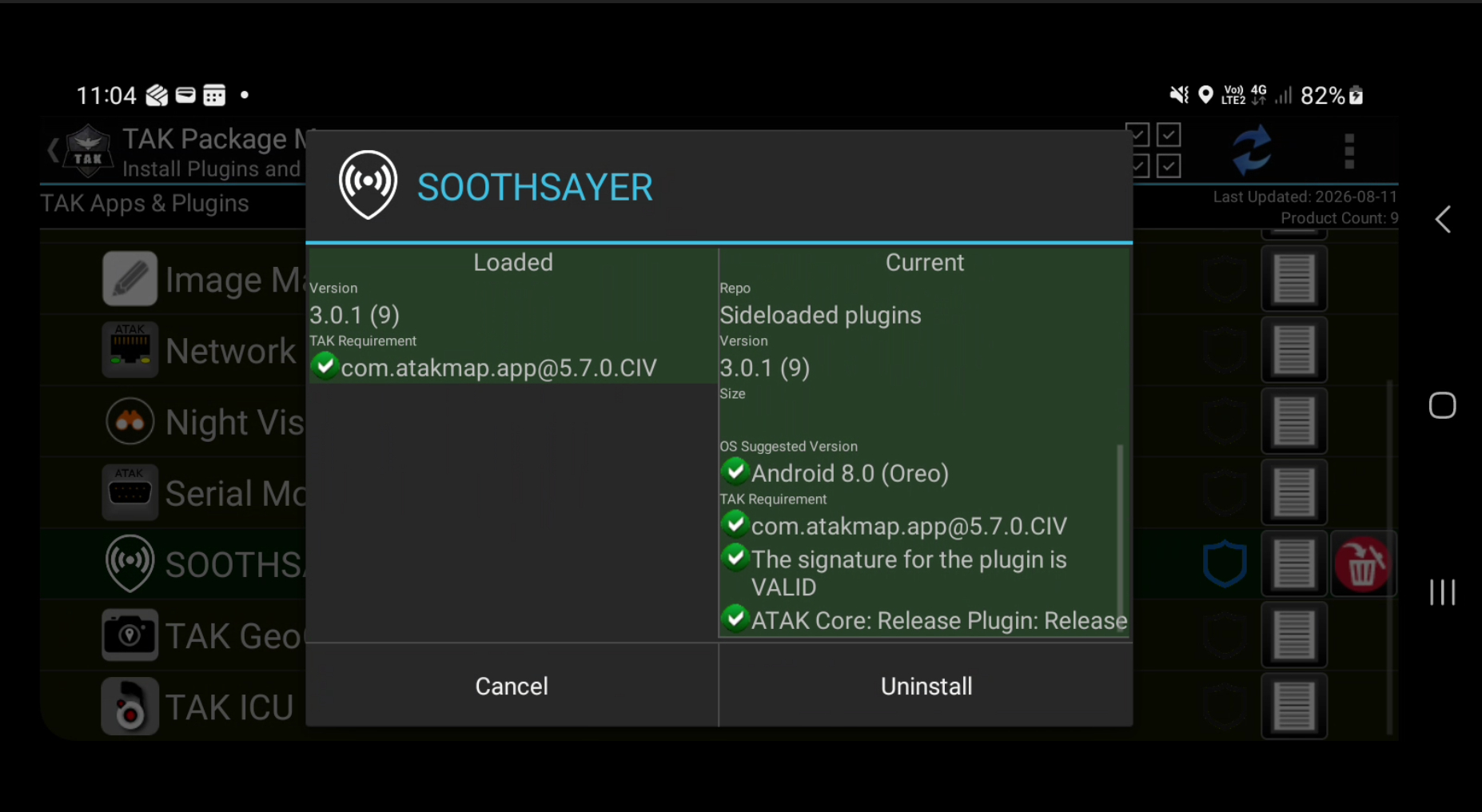Tap the Uninstall button
The width and height of the screenshot is (1482, 812).
pos(926,686)
